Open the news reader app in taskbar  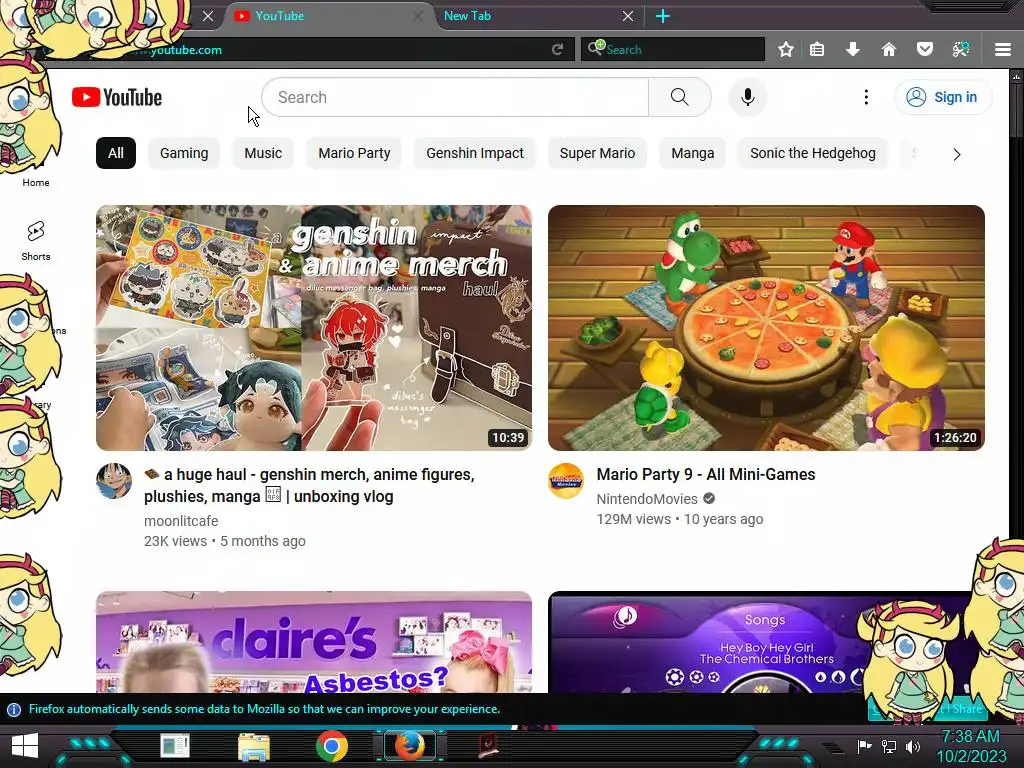coord(175,746)
